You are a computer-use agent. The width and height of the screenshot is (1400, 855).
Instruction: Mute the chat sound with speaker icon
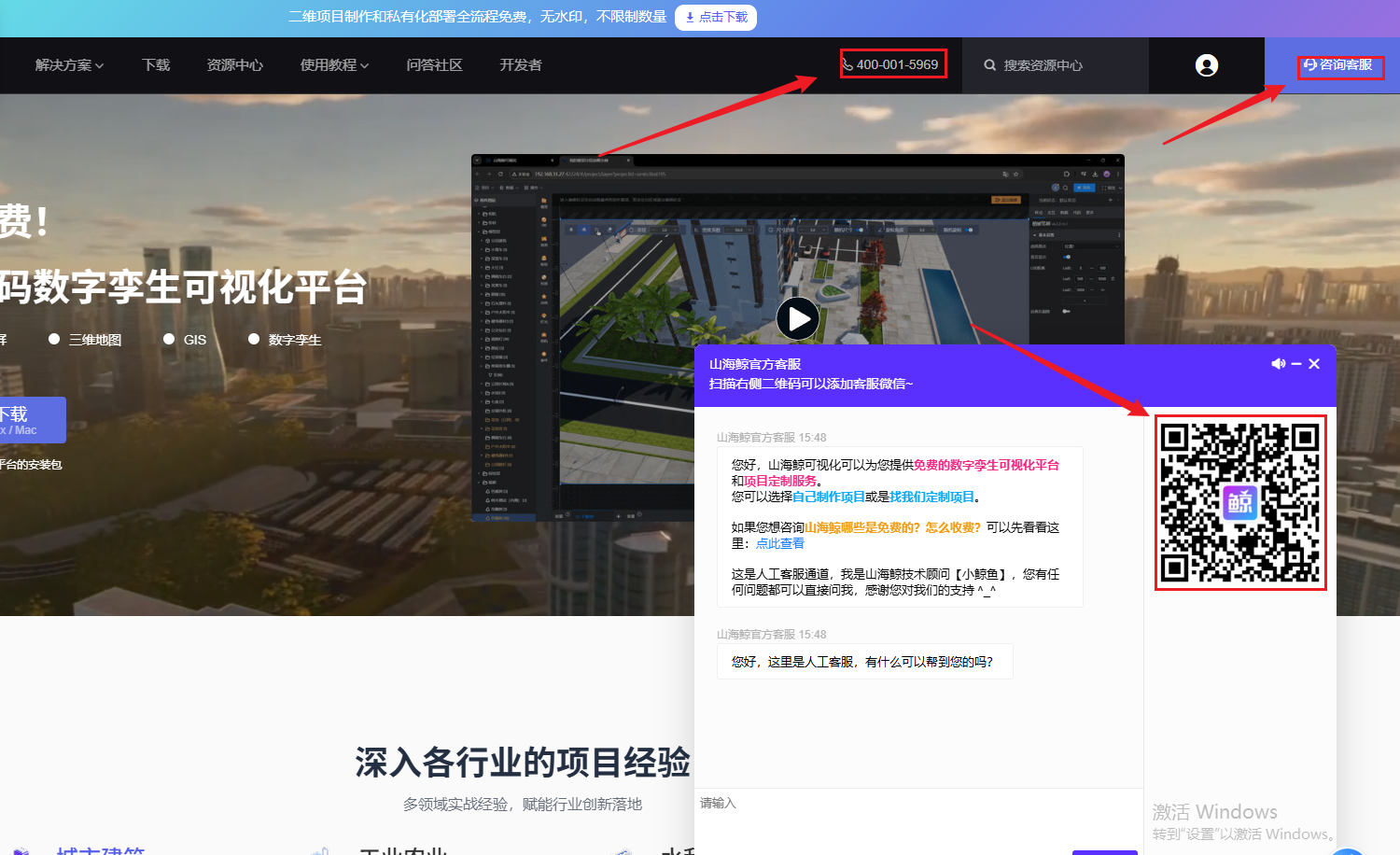point(1278,364)
